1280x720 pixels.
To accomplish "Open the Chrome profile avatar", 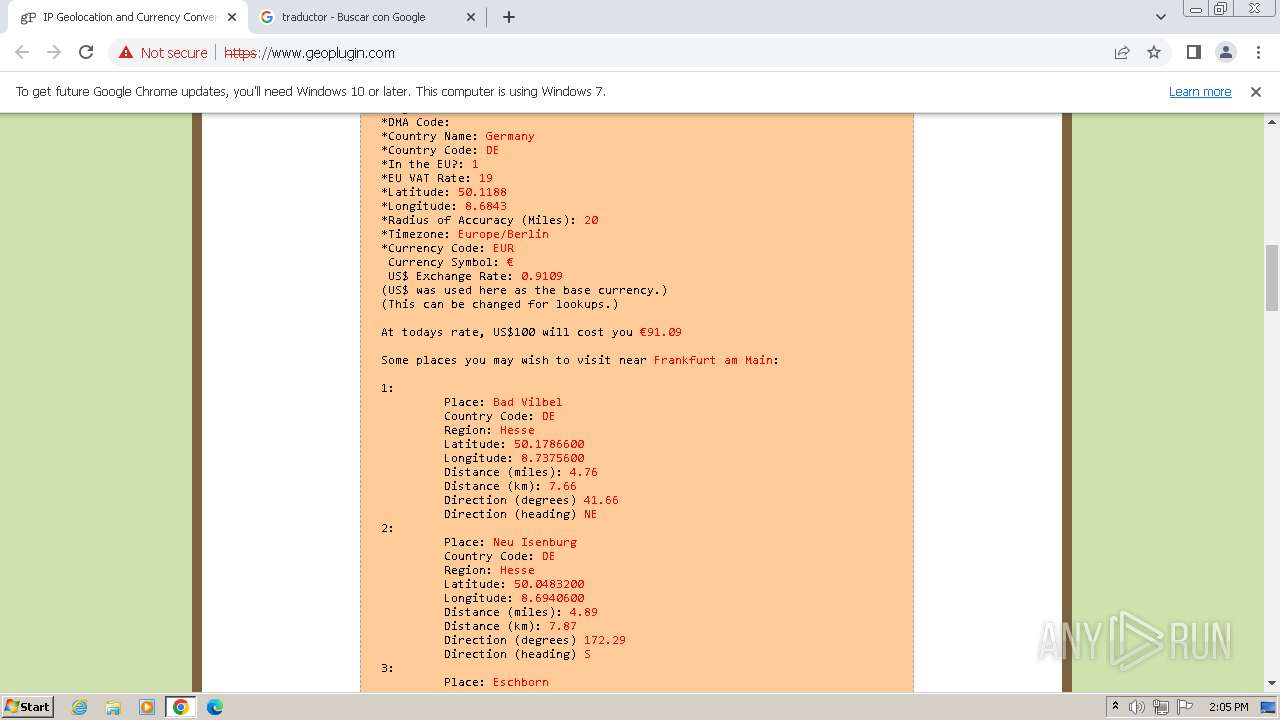I will pyautogui.click(x=1225, y=53).
